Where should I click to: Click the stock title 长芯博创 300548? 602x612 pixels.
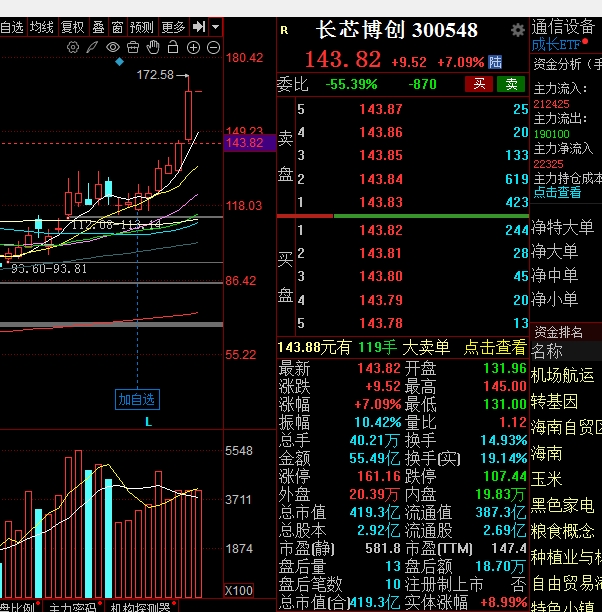pos(397,30)
